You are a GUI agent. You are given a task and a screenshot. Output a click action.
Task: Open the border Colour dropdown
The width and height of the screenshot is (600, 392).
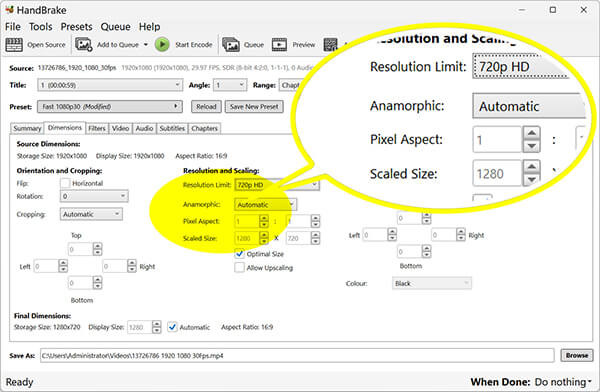click(432, 284)
